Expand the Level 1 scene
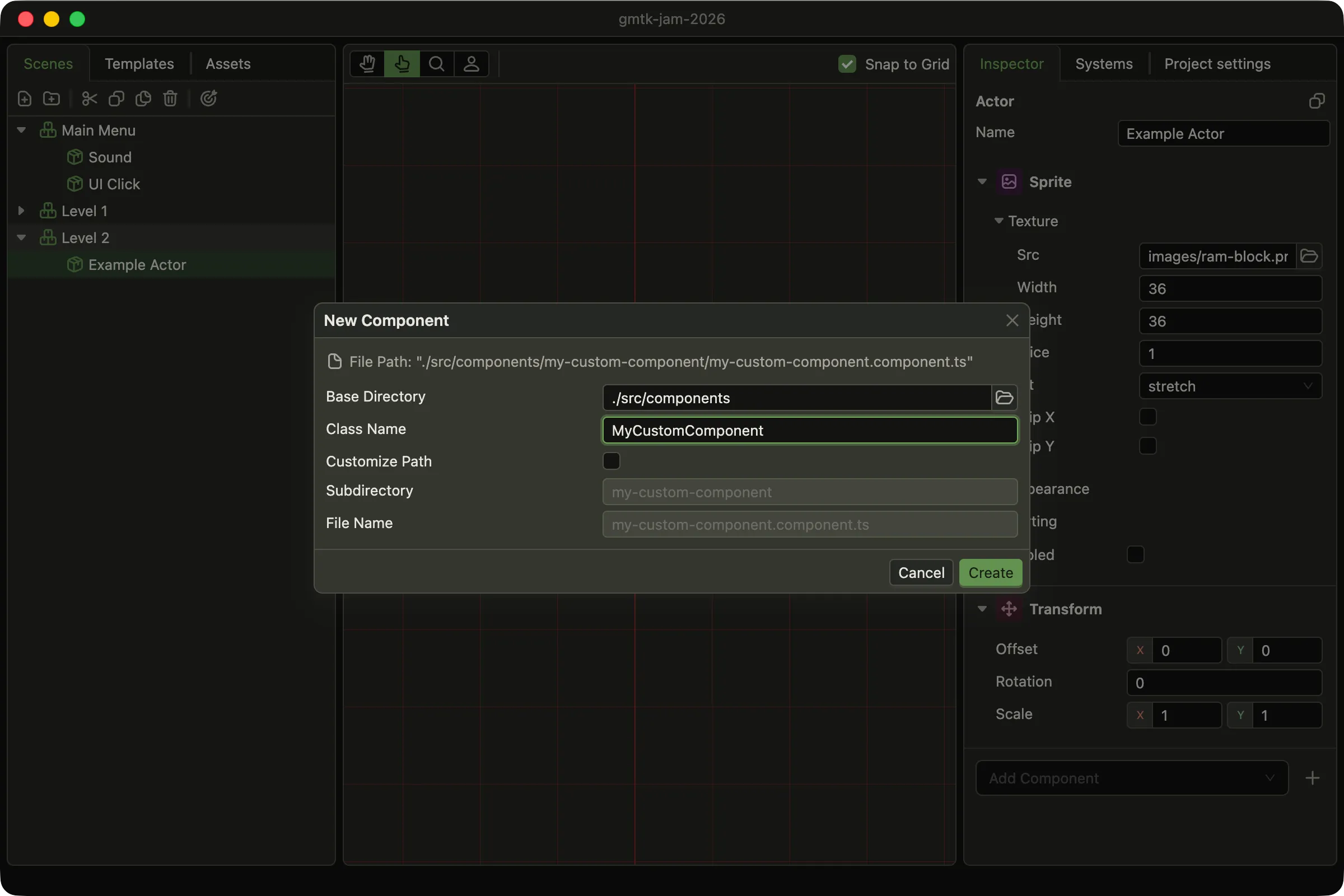The height and width of the screenshot is (896, 1344). click(22, 211)
